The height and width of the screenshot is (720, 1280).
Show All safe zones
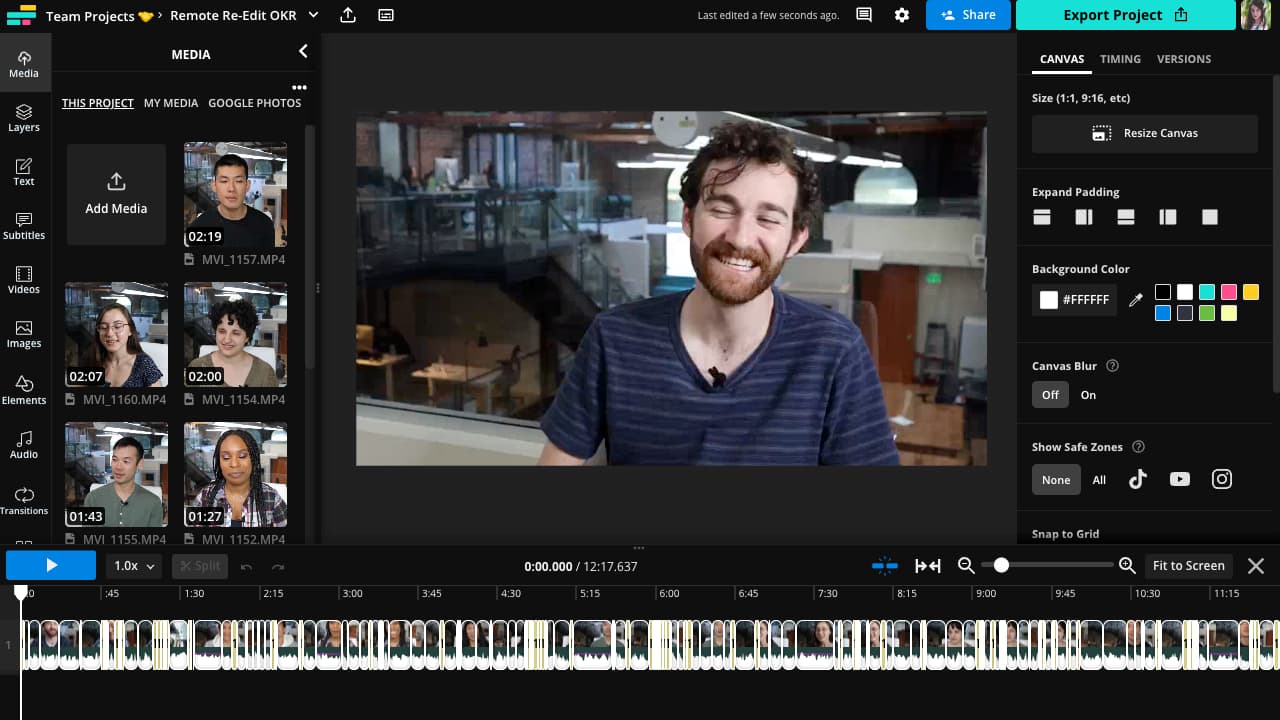[1099, 480]
